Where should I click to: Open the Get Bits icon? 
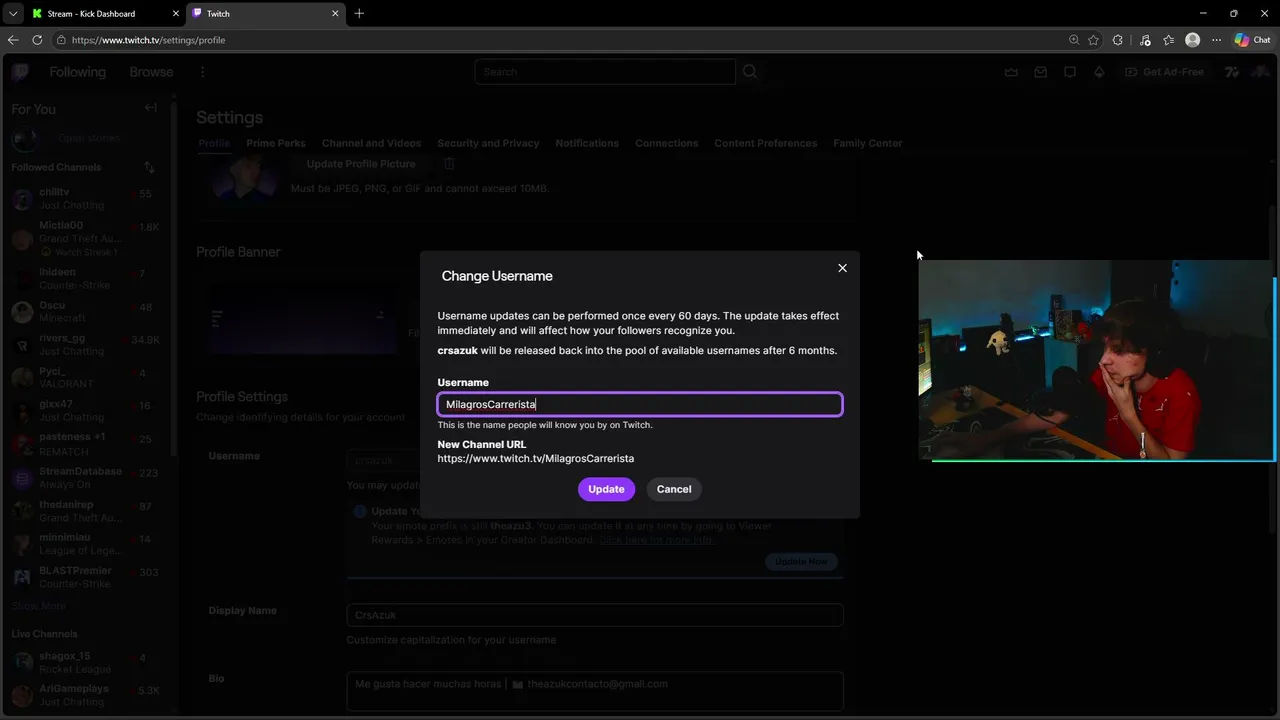tap(1099, 72)
